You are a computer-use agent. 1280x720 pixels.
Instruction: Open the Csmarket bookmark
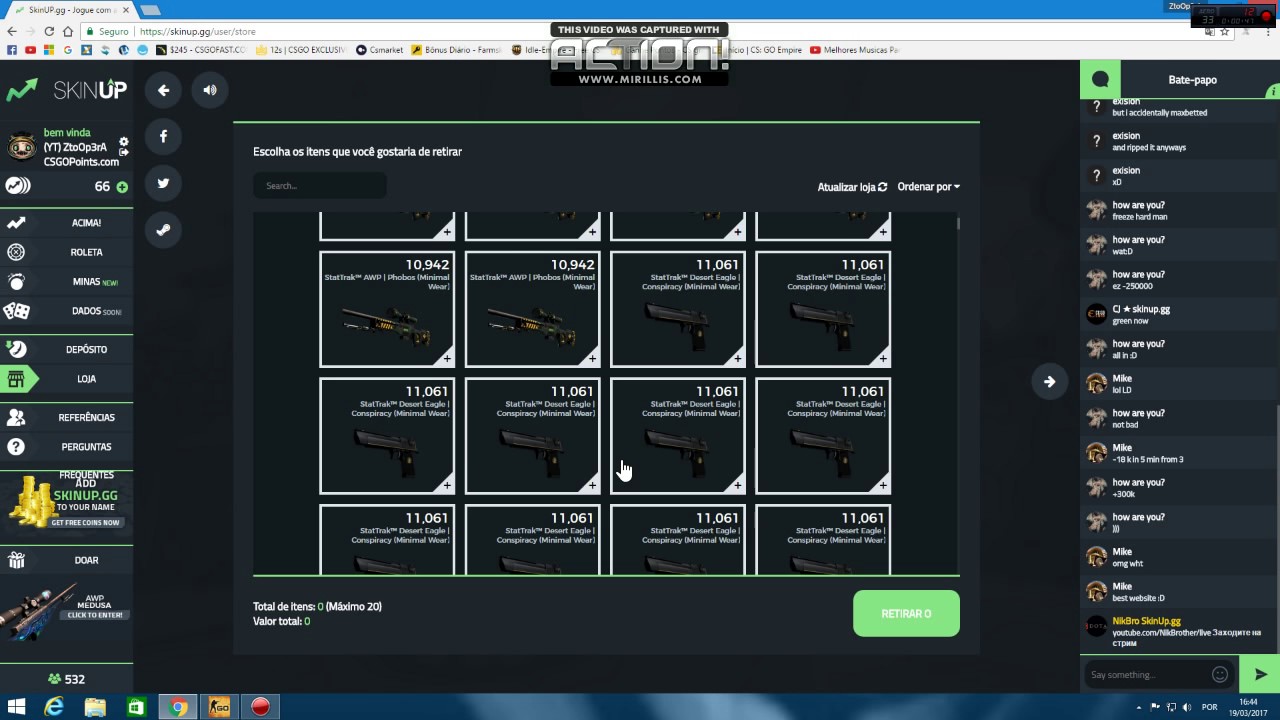[380, 50]
